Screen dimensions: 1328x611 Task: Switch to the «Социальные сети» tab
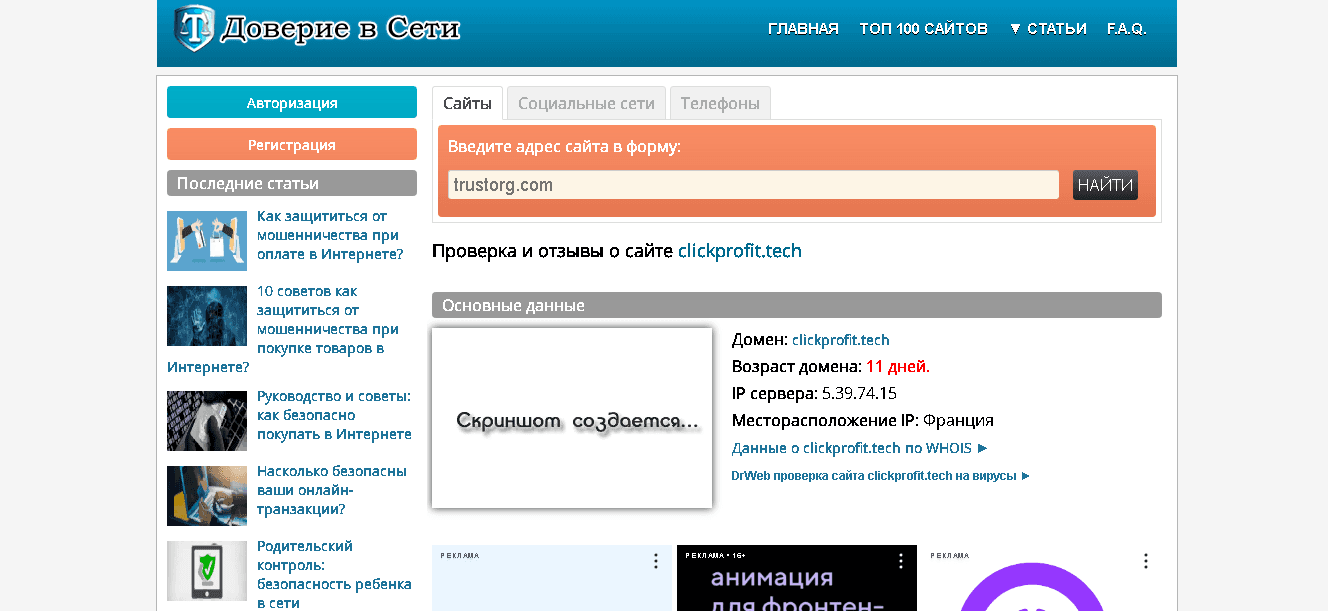pos(585,102)
